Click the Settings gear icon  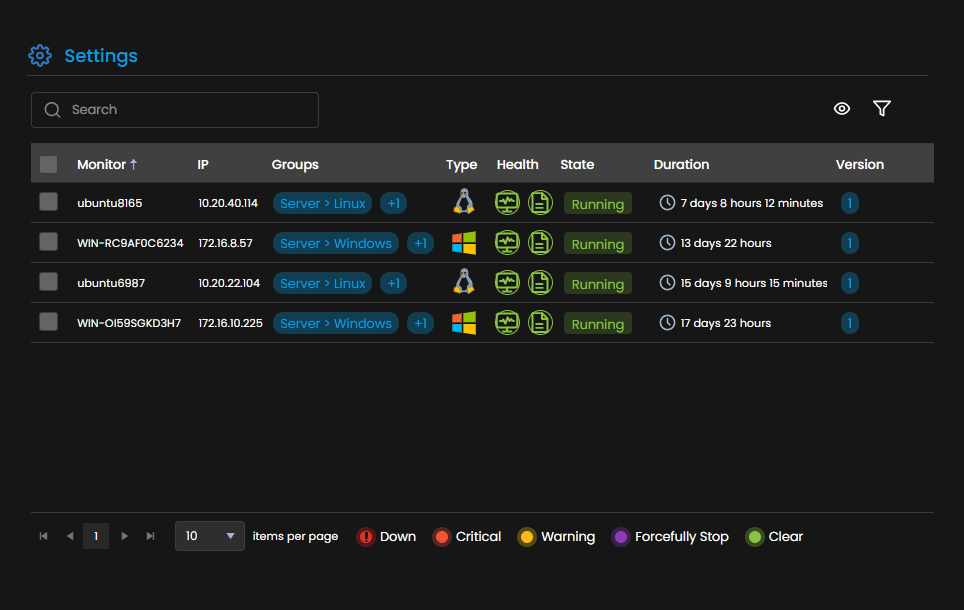[x=40, y=55]
